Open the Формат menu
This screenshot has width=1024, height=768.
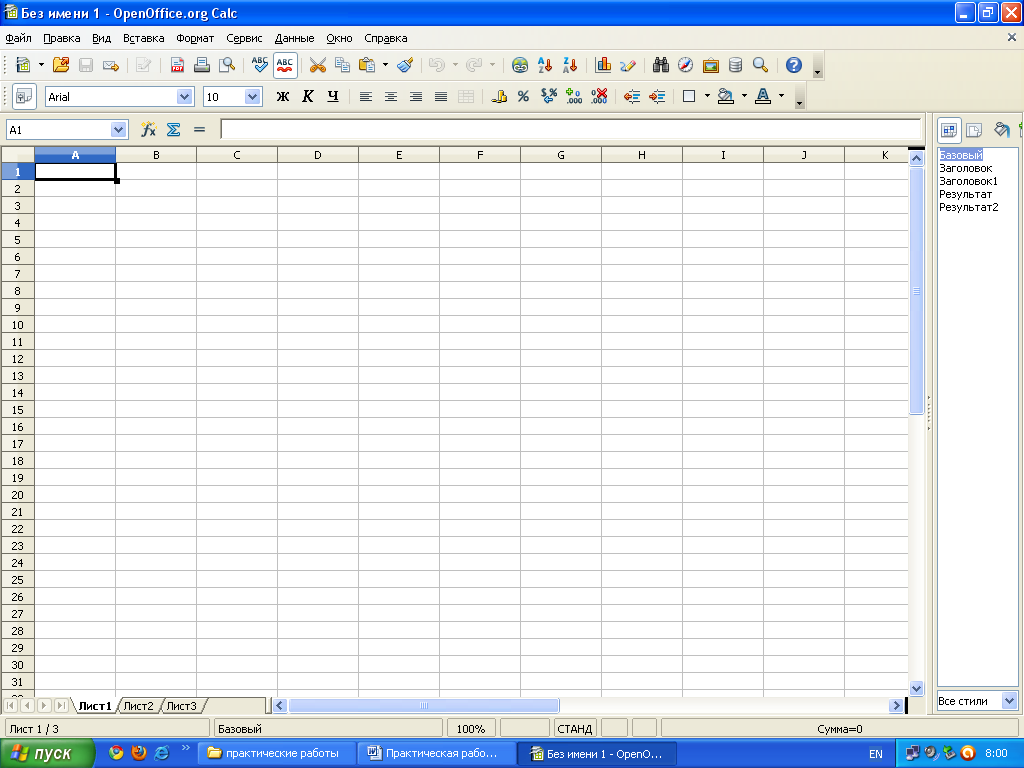click(x=195, y=38)
